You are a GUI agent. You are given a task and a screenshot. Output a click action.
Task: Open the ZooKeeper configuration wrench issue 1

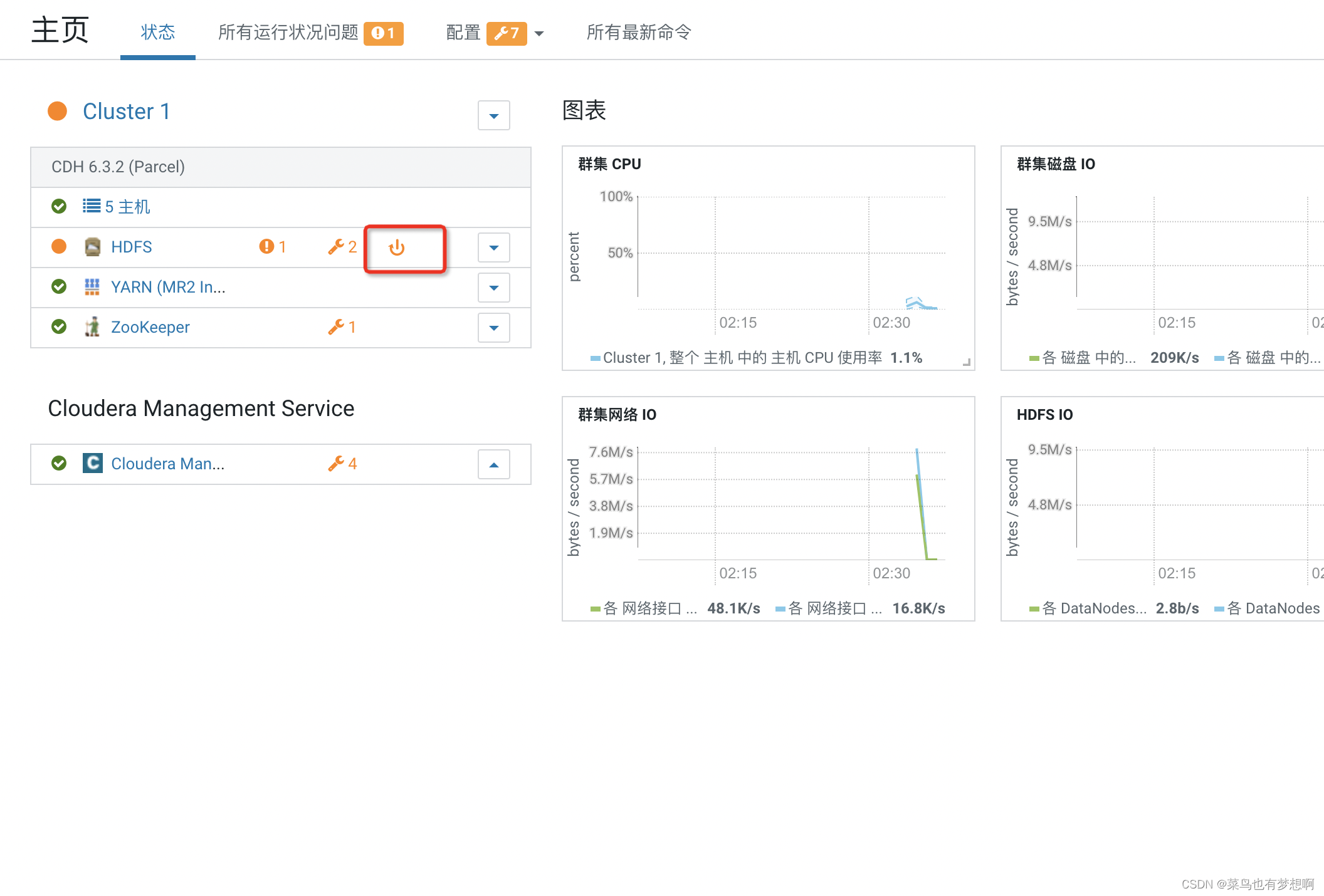tap(342, 326)
